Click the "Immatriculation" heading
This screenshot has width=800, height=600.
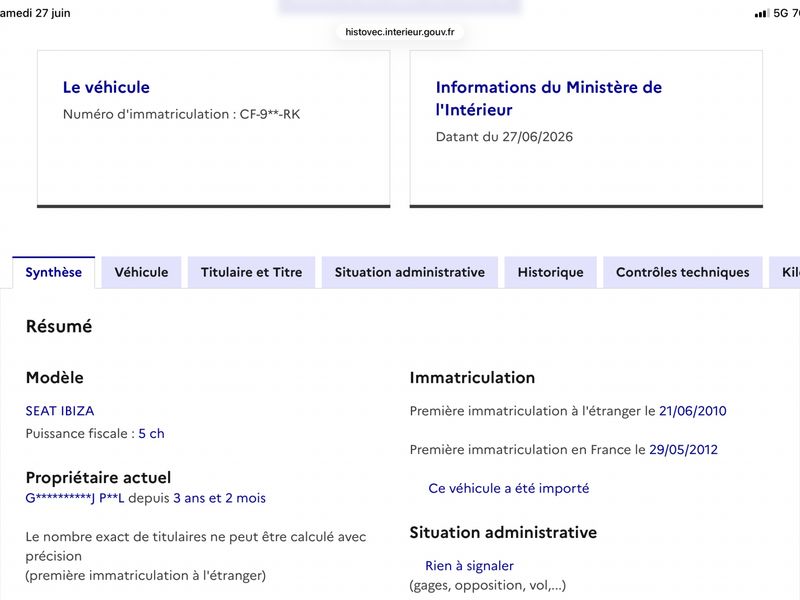point(472,378)
